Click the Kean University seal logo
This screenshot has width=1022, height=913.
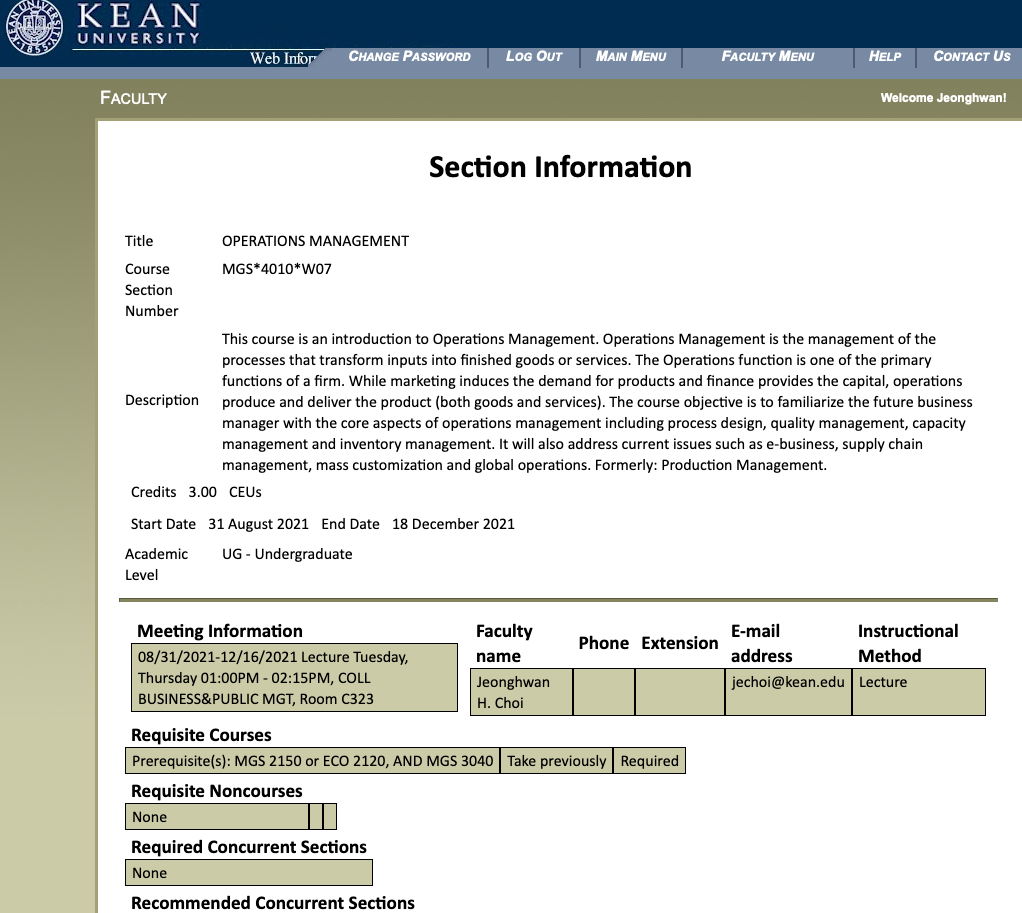point(33,27)
